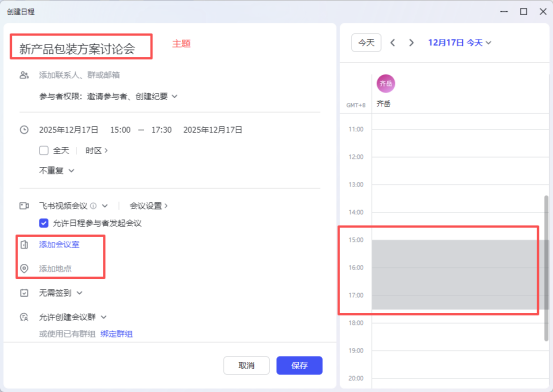Minimize the 创建日程 window
The height and width of the screenshot is (392, 553).
pos(504,12)
